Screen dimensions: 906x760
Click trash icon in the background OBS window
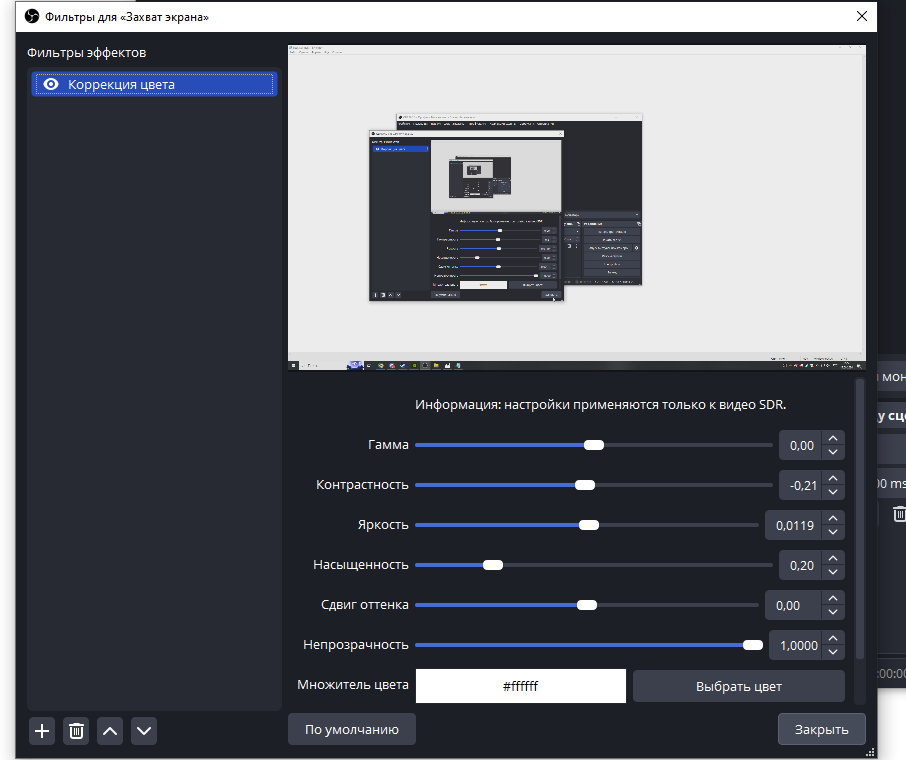(899, 513)
